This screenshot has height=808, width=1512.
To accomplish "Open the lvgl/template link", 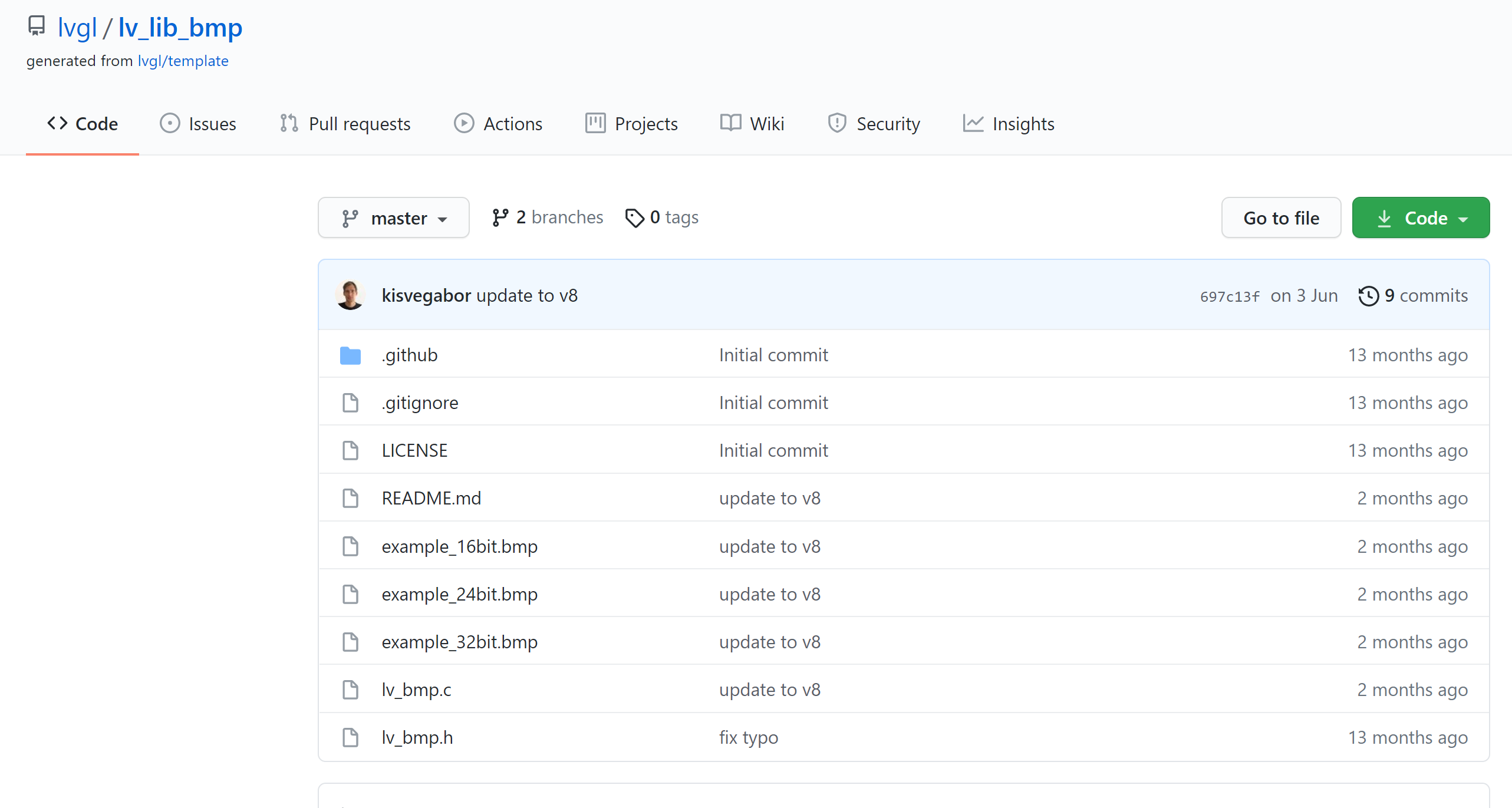I will point(183,61).
